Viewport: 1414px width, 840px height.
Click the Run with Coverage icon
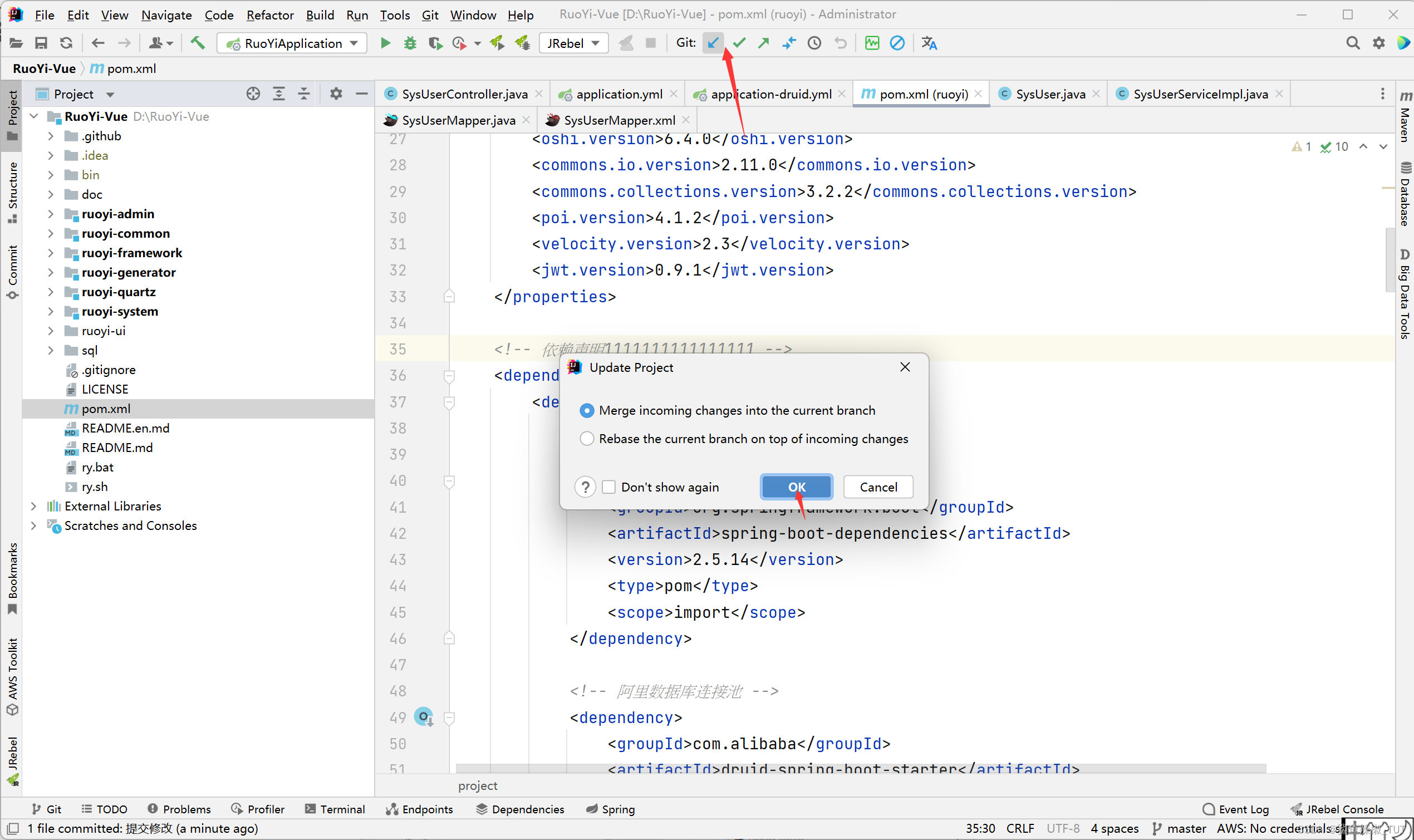pyautogui.click(x=435, y=43)
